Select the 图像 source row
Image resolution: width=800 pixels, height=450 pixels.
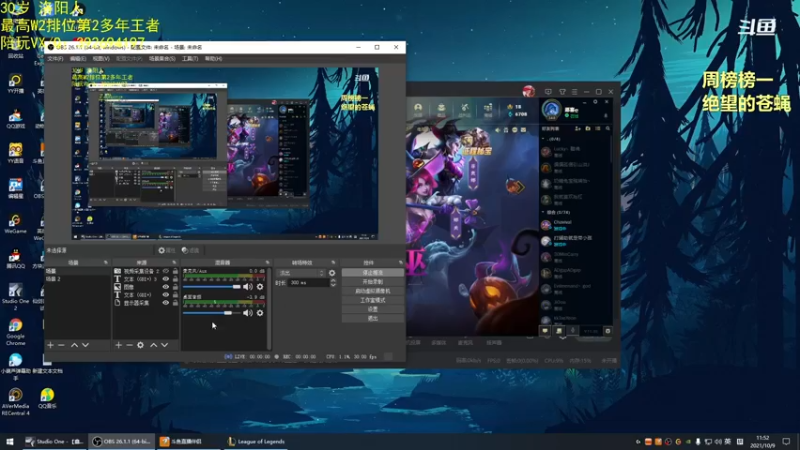pos(146,287)
